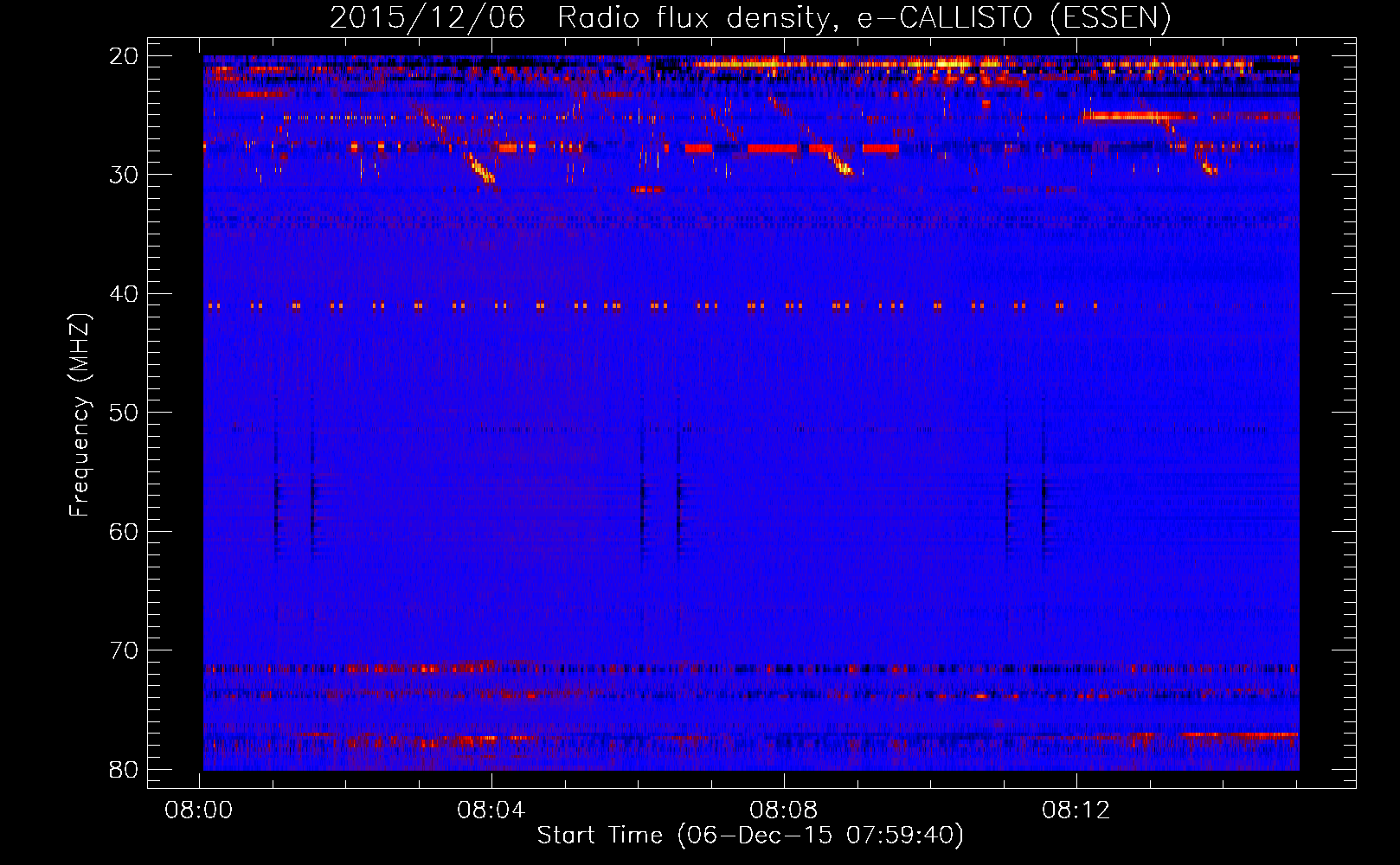The image size is (1400, 865).
Task: Click the frequency axis value "70"
Action: [x=125, y=650]
